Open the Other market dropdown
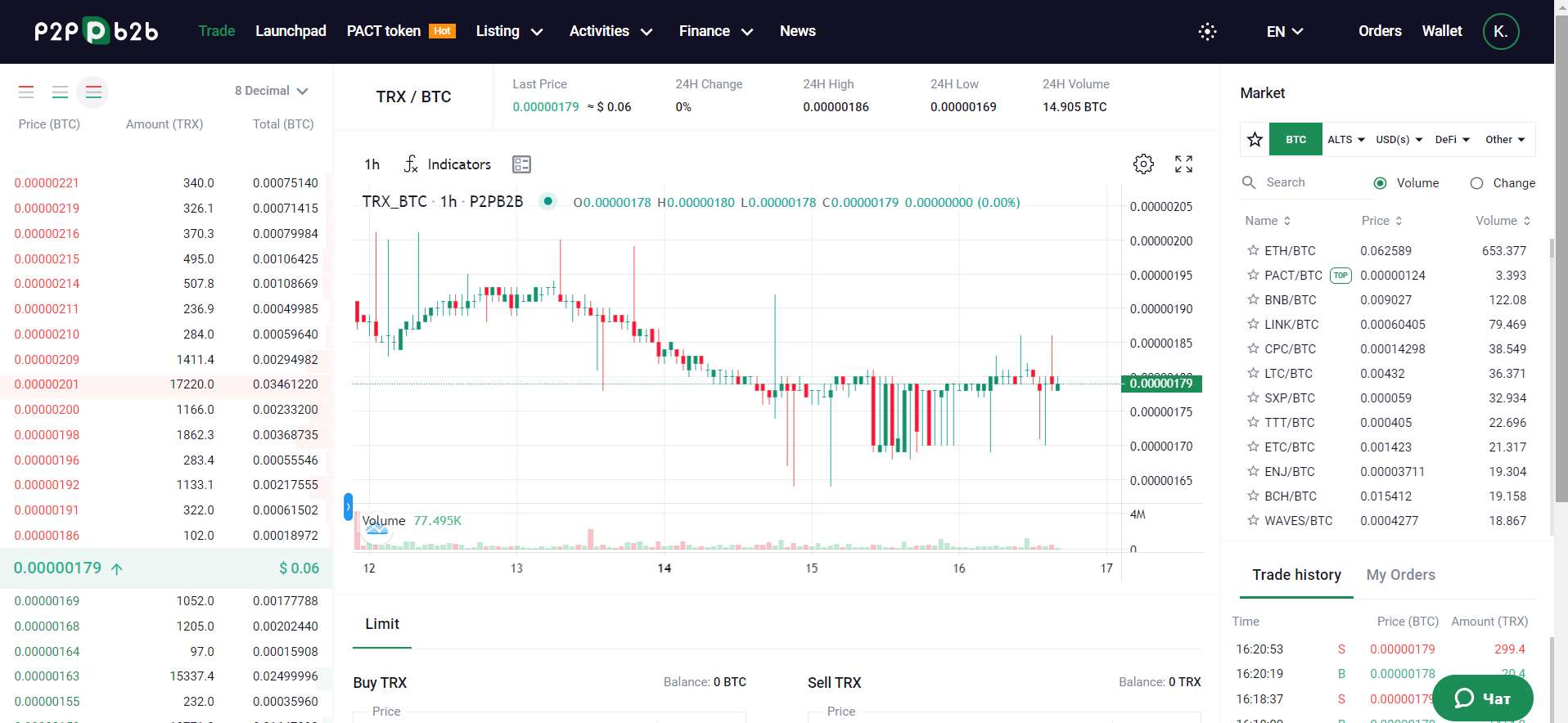The width and height of the screenshot is (1568, 723). coord(1505,140)
